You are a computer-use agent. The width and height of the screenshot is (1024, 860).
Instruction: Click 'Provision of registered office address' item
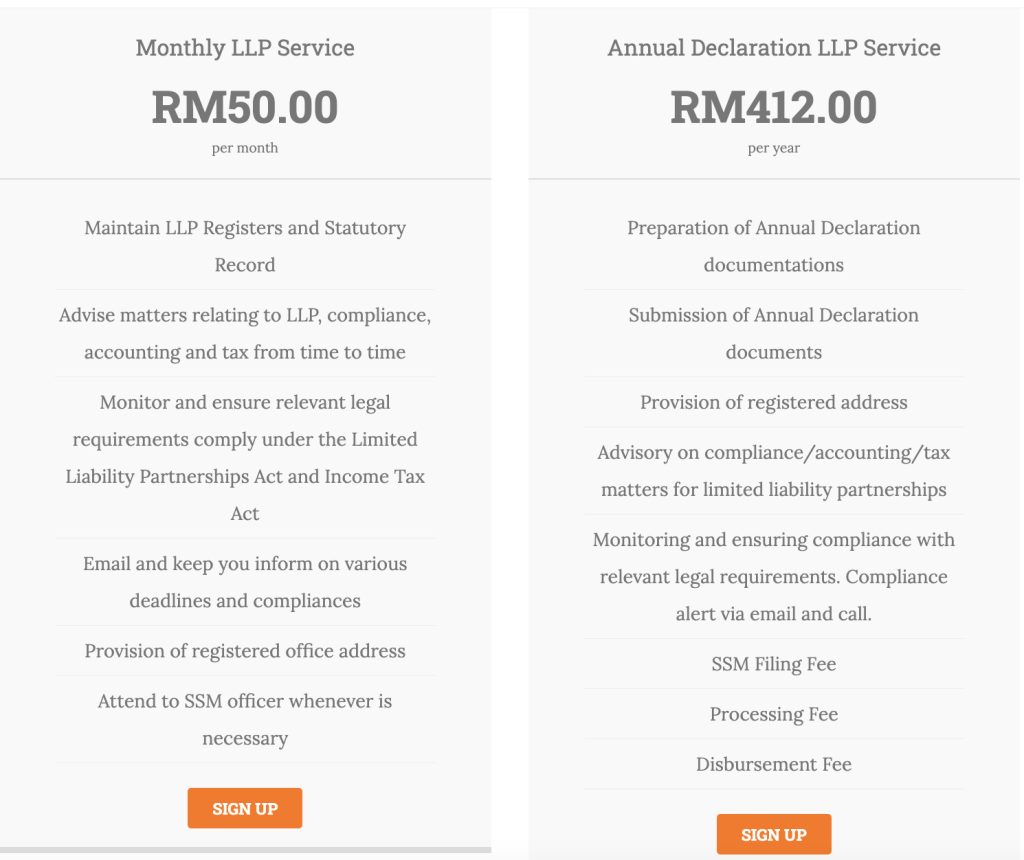point(245,651)
